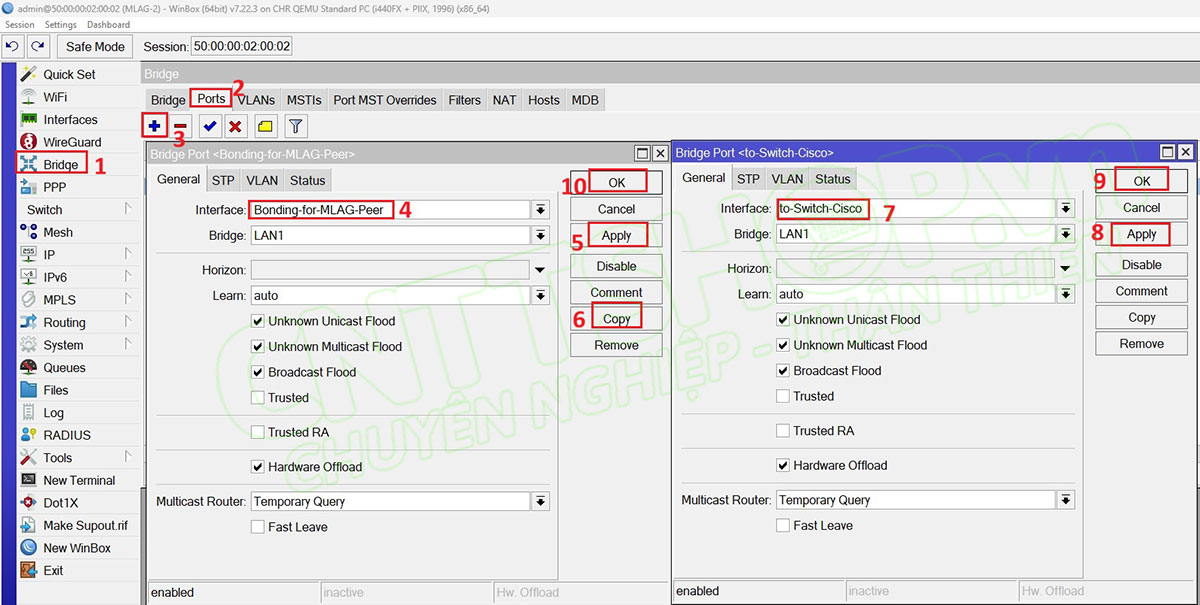This screenshot has height=605, width=1200.
Task: Click Exit in the sidebar
Action: [x=53, y=570]
